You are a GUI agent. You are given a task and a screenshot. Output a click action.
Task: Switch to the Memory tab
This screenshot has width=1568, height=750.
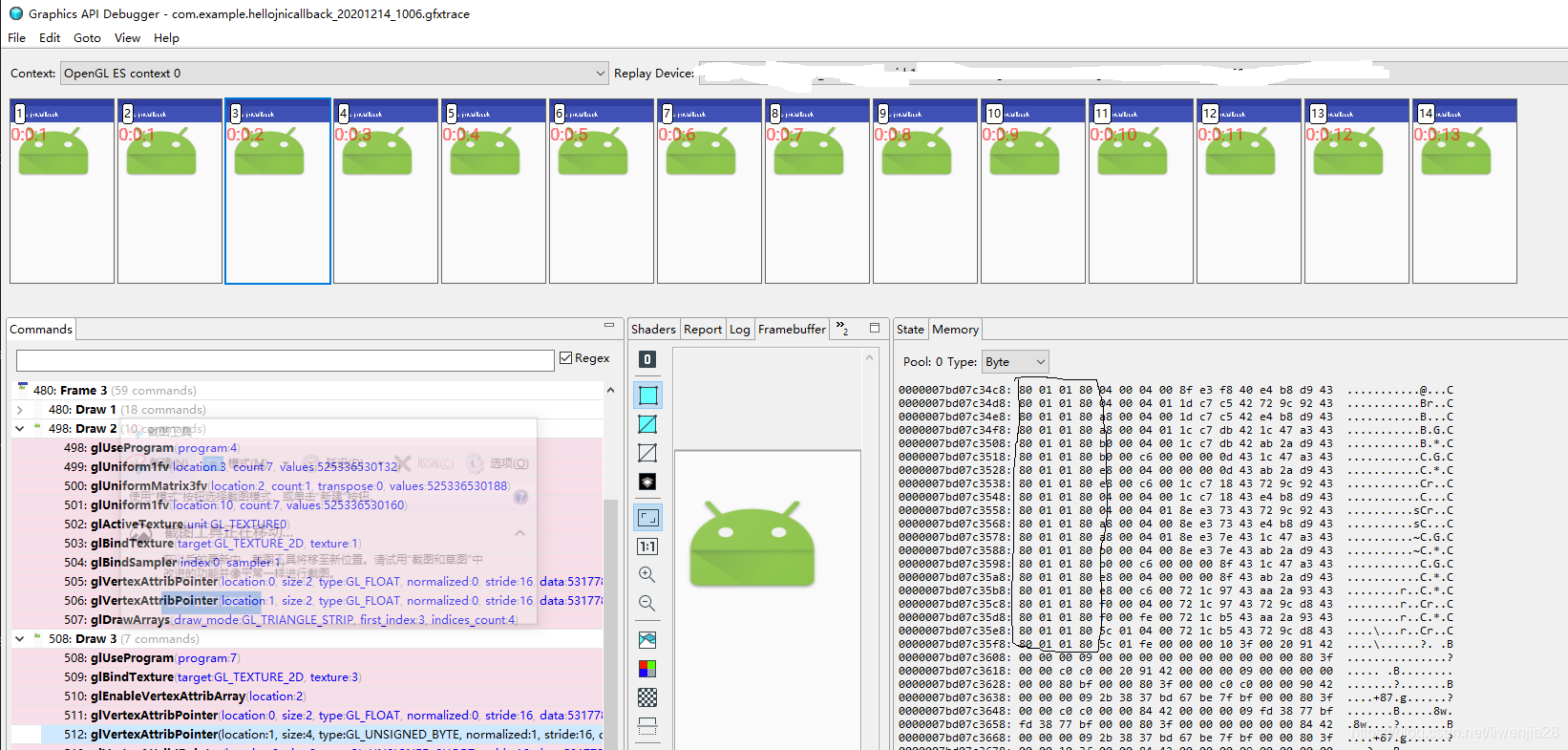(955, 330)
